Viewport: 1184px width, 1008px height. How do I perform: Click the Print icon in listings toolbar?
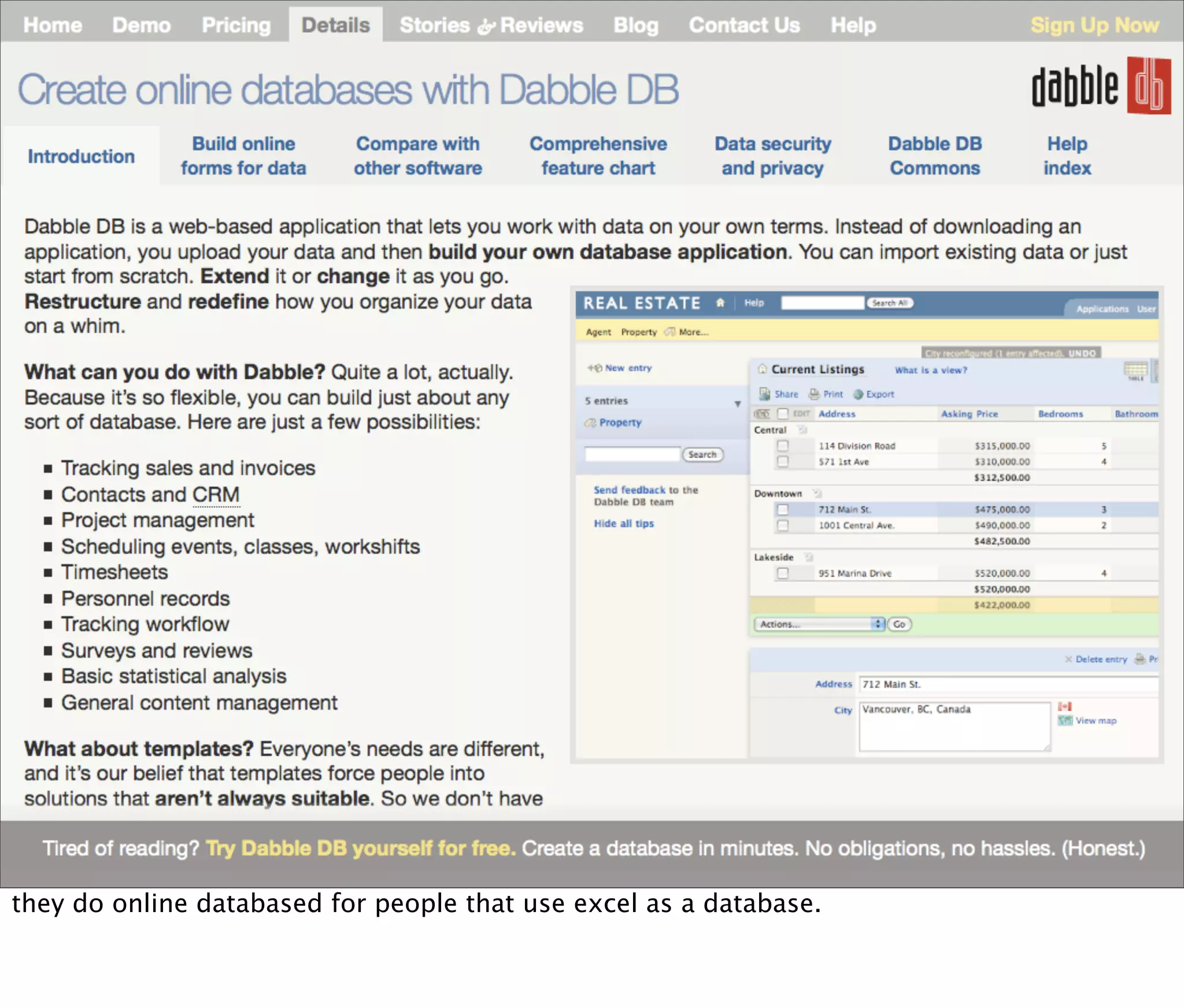[814, 394]
